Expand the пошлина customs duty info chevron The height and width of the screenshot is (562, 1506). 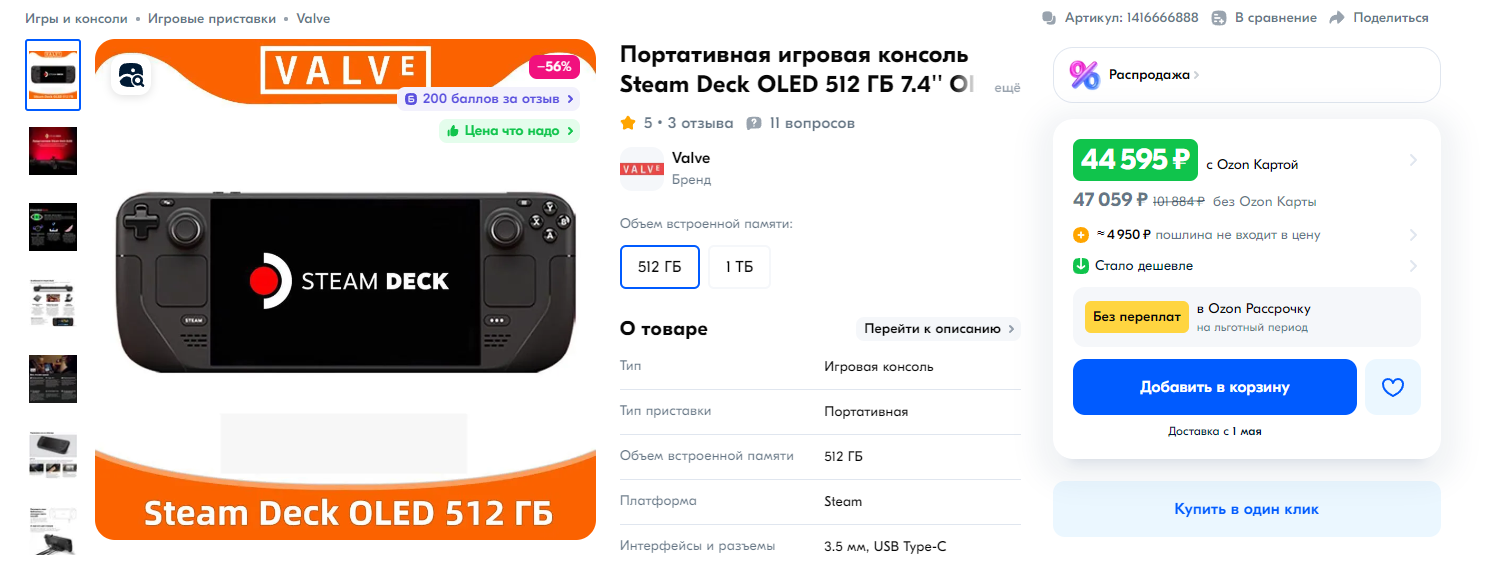[1413, 235]
